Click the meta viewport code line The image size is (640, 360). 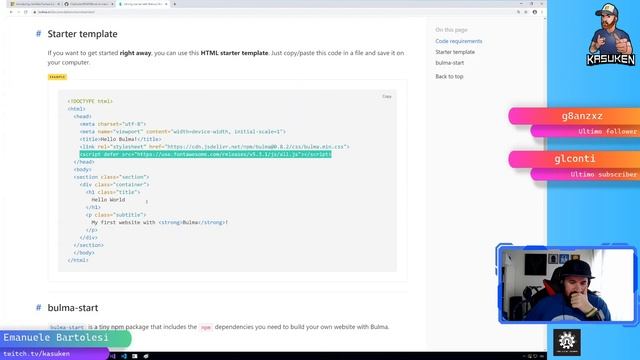click(182, 131)
